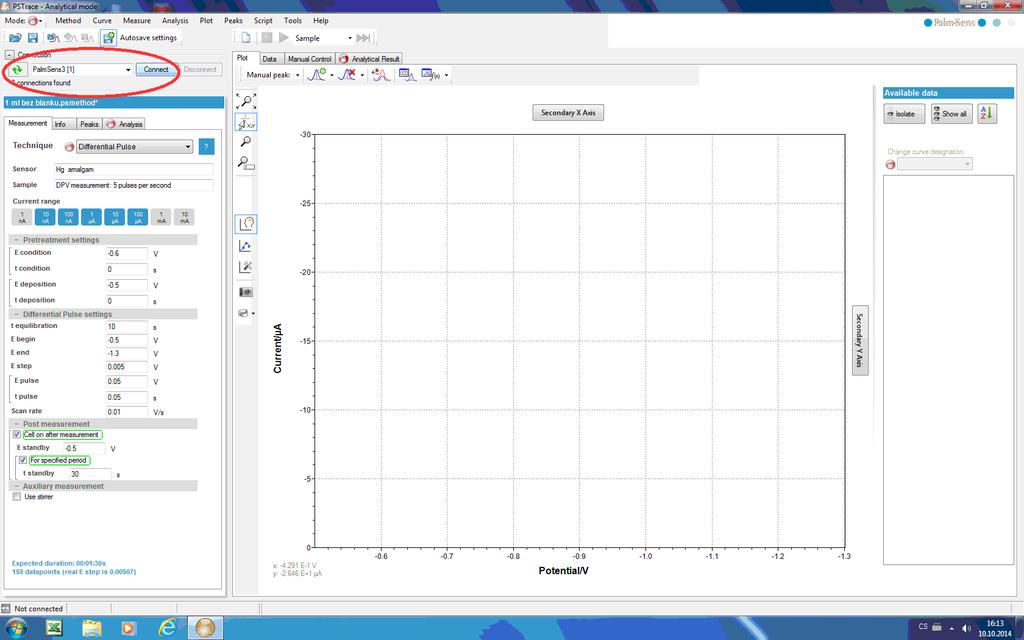Click the E begin input field
This screenshot has height=640, width=1024.
(x=127, y=340)
